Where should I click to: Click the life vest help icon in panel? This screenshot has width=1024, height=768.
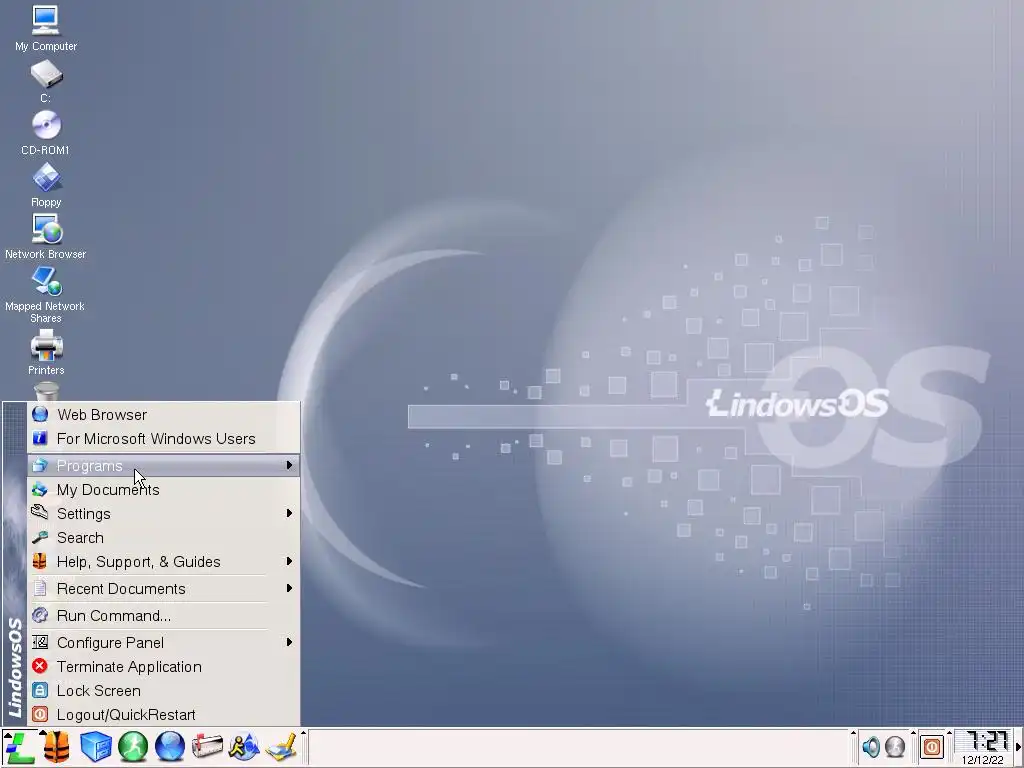[57, 747]
